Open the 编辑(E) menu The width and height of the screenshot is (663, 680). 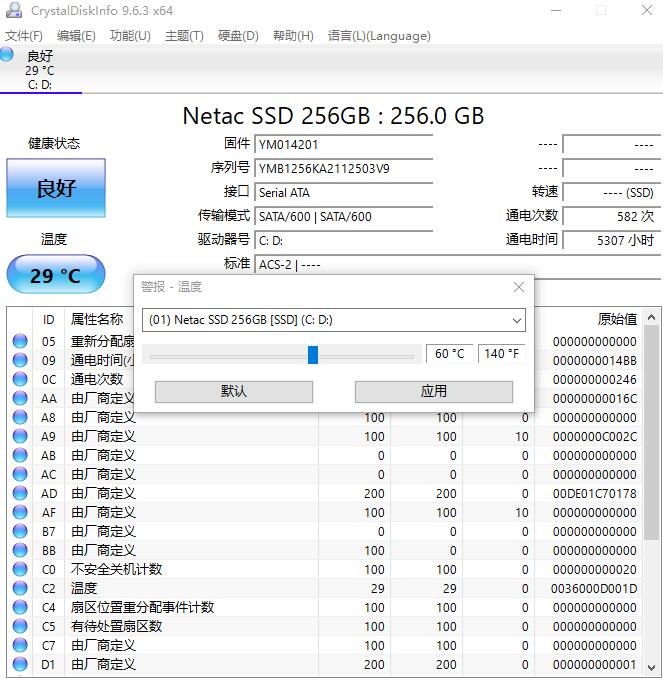click(x=76, y=36)
